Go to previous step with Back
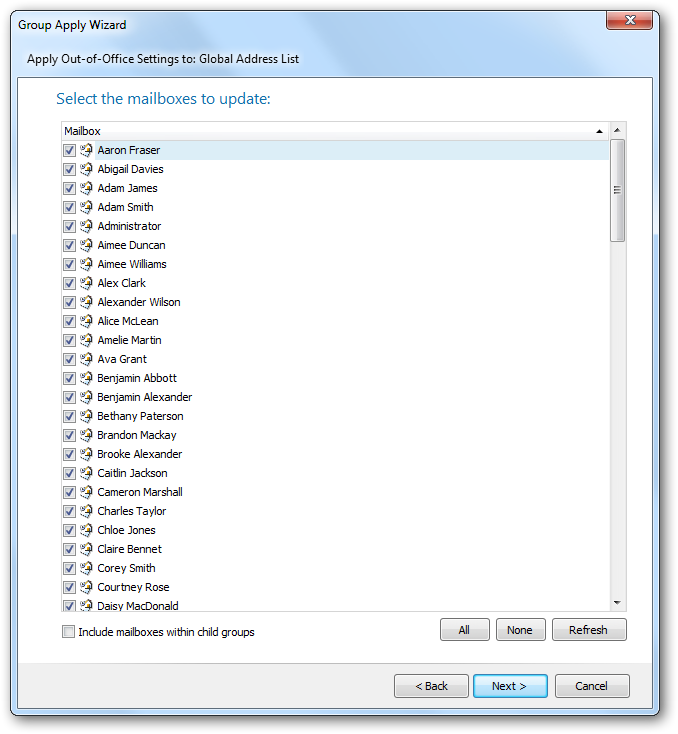678x734 pixels. [431, 686]
